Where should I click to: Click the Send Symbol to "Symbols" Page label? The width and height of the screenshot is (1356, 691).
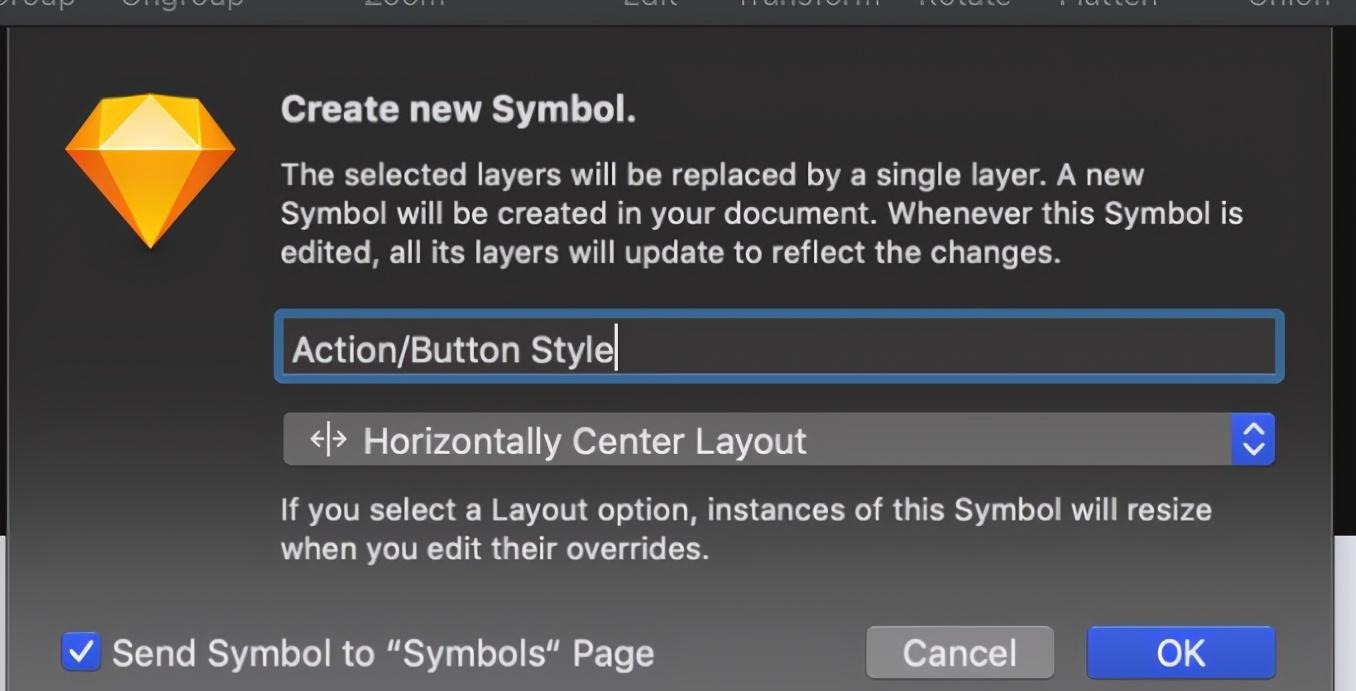(383, 653)
